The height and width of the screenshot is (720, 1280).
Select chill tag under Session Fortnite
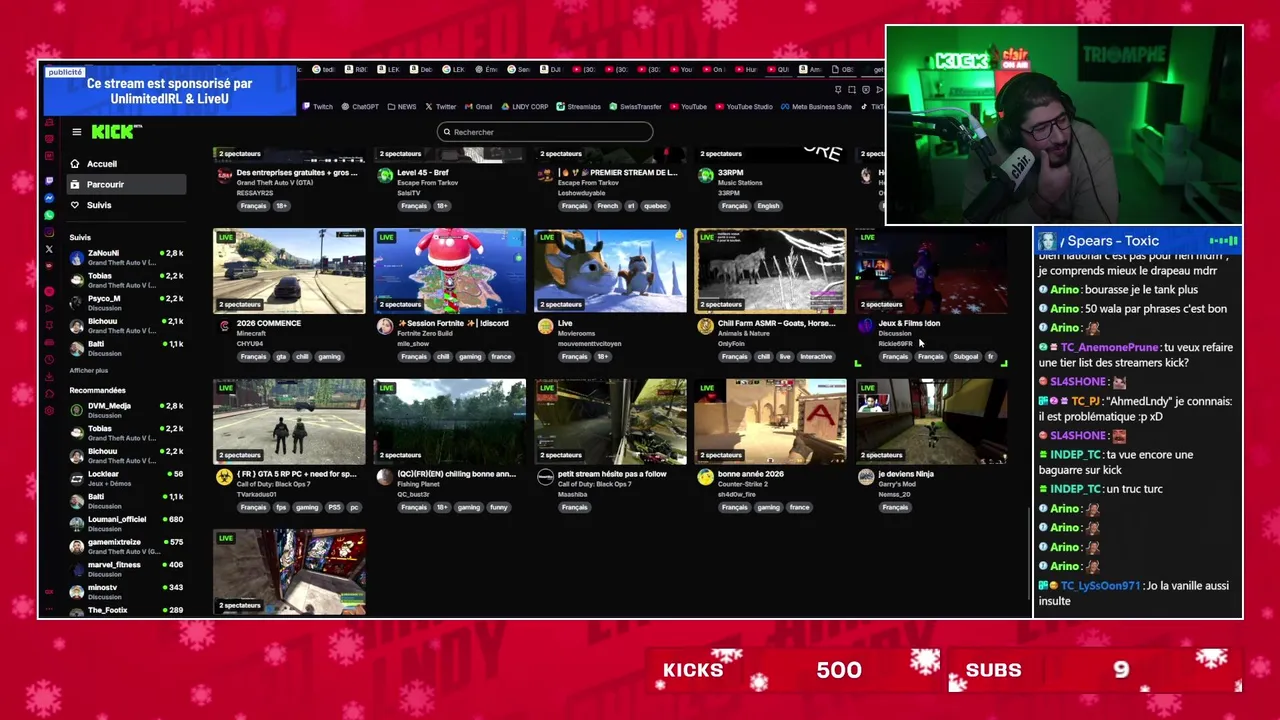pyautogui.click(x=443, y=357)
